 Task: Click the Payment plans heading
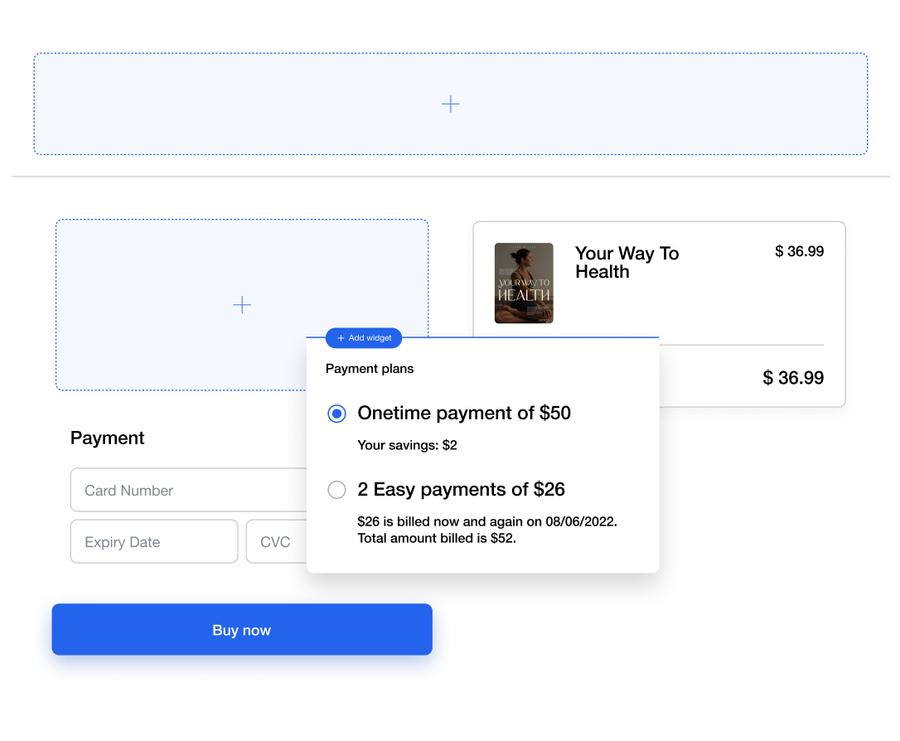click(370, 368)
